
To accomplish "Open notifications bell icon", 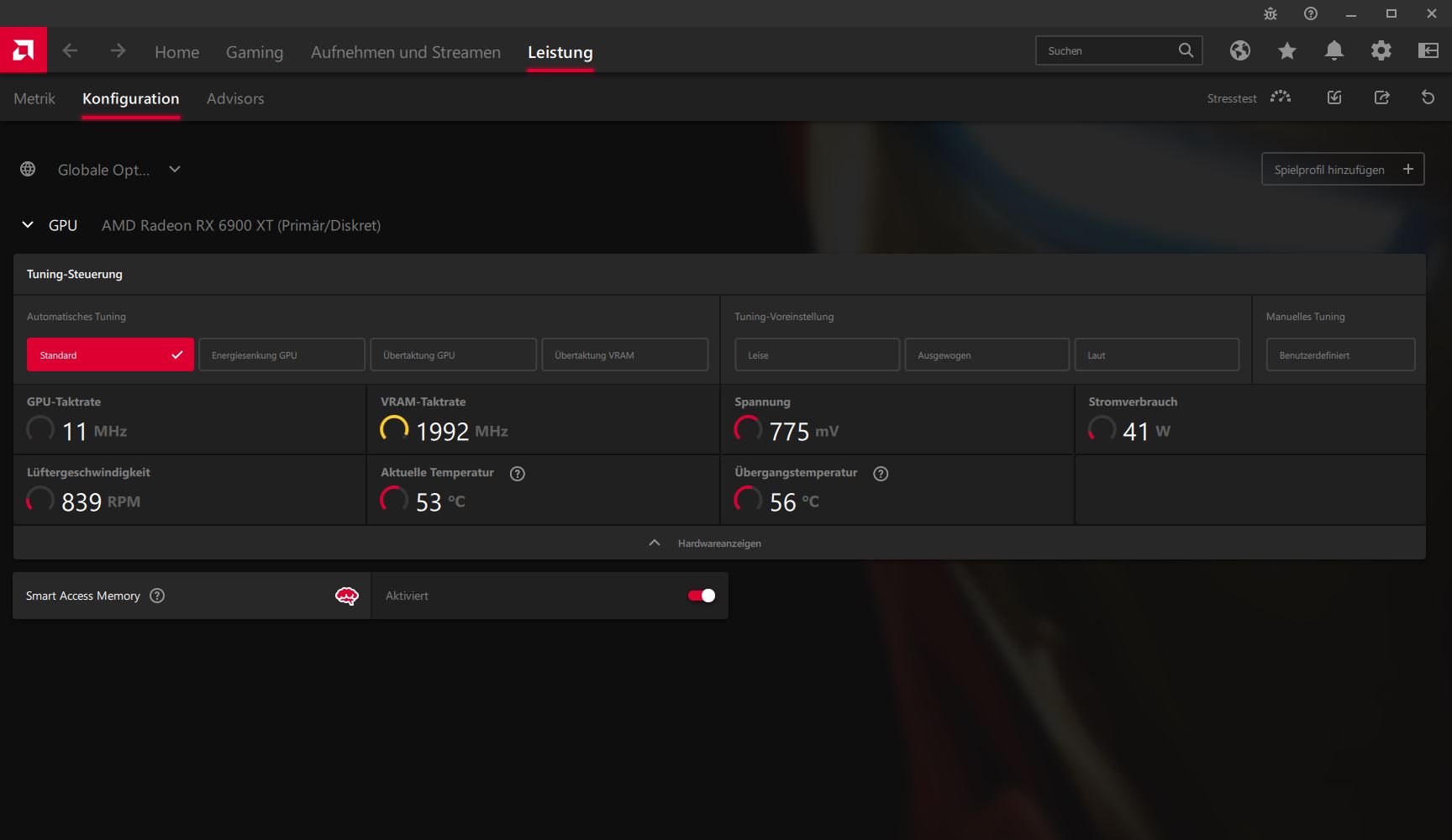I will click(1334, 51).
